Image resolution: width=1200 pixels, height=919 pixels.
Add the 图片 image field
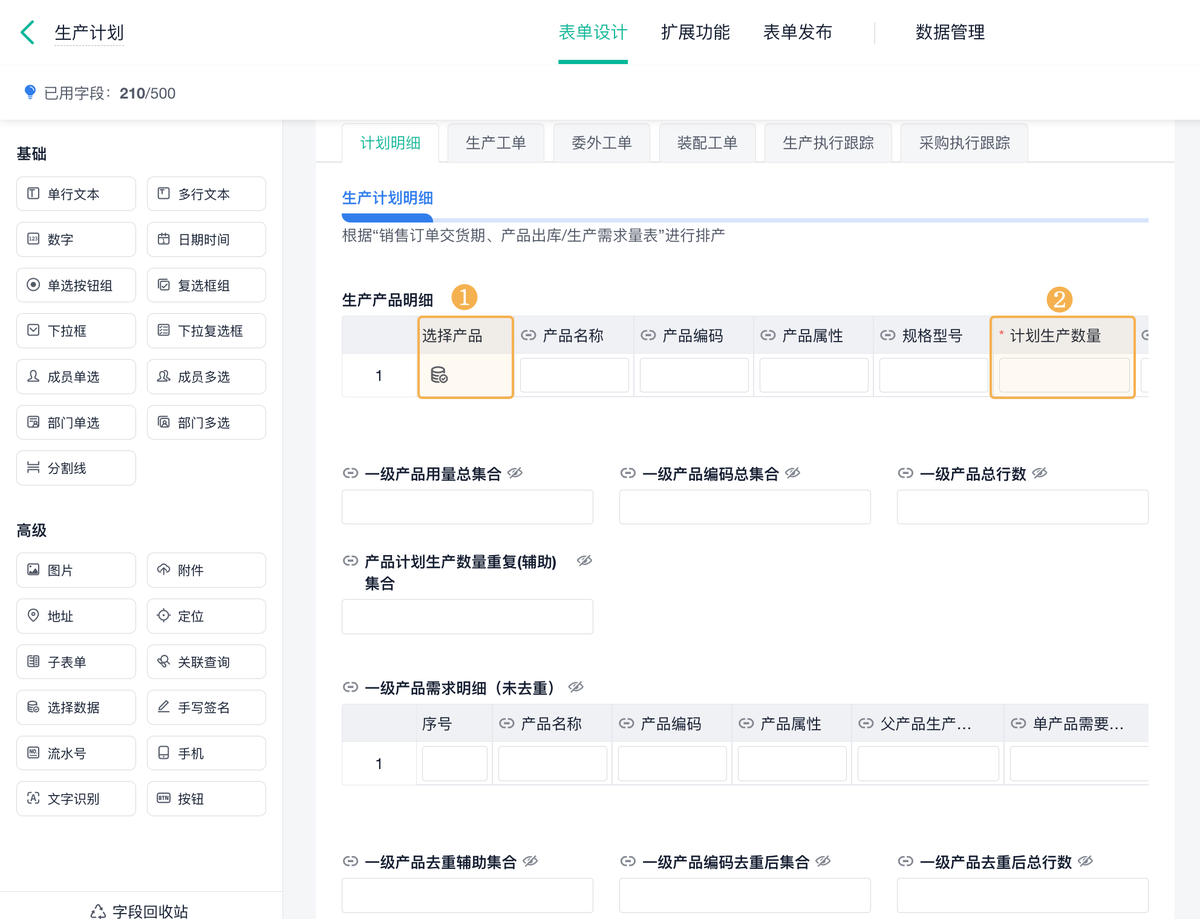click(76, 570)
